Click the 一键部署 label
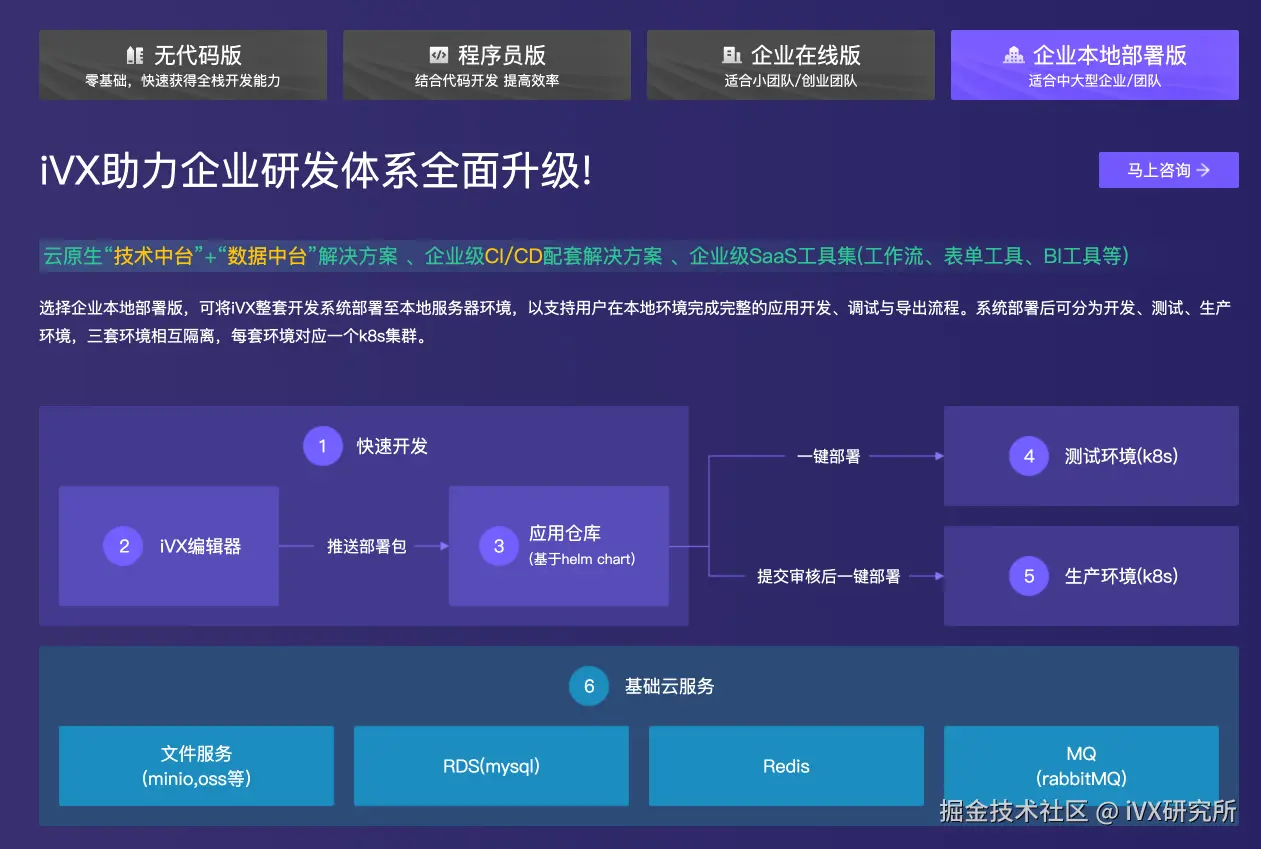The width and height of the screenshot is (1261, 849). click(x=829, y=456)
